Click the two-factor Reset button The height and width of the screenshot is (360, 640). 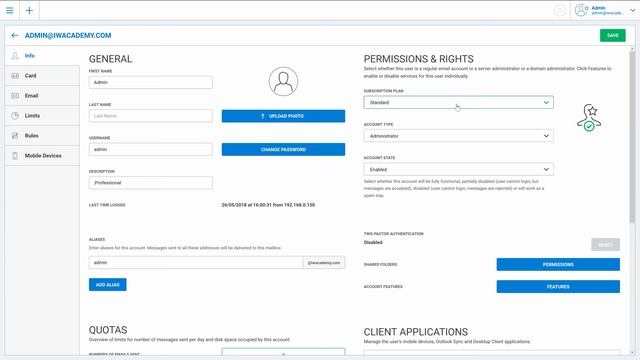click(x=605, y=244)
